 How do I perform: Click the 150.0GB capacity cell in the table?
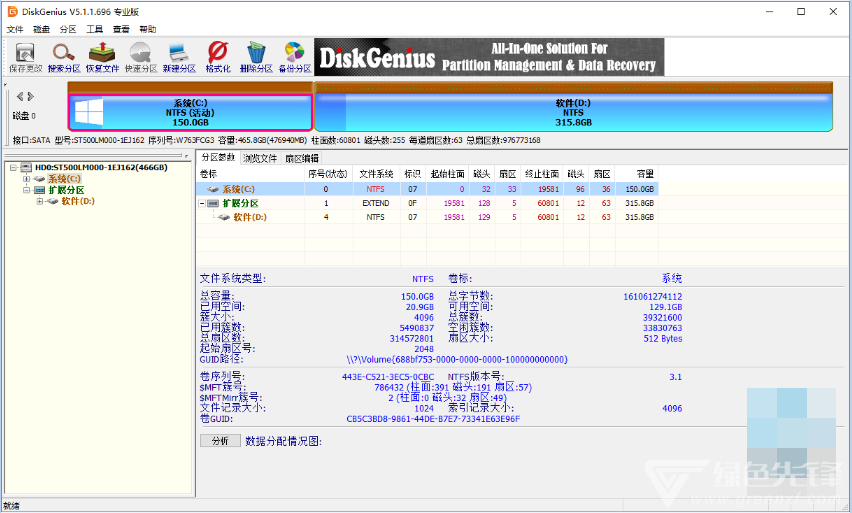[x=639, y=189]
